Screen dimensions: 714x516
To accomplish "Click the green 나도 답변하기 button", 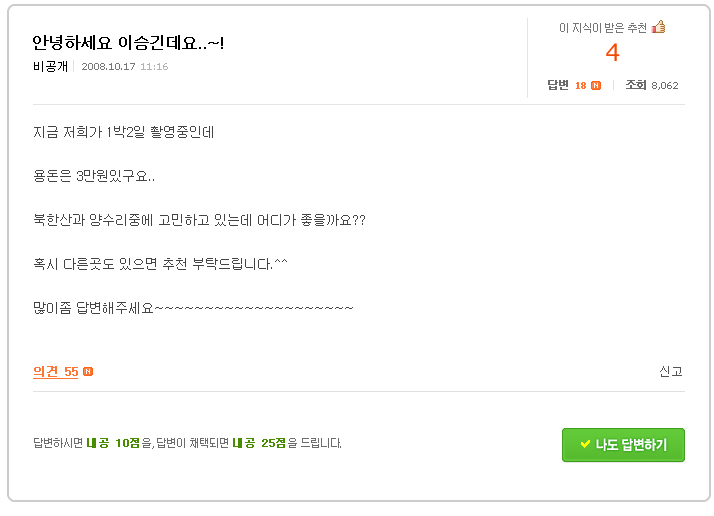I will coord(623,444).
